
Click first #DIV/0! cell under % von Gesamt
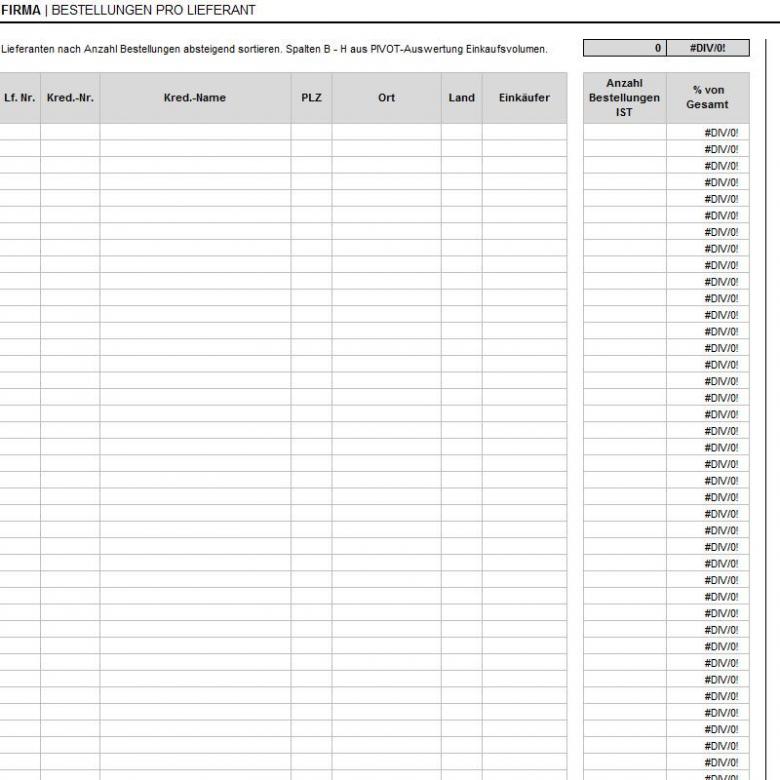[707, 132]
